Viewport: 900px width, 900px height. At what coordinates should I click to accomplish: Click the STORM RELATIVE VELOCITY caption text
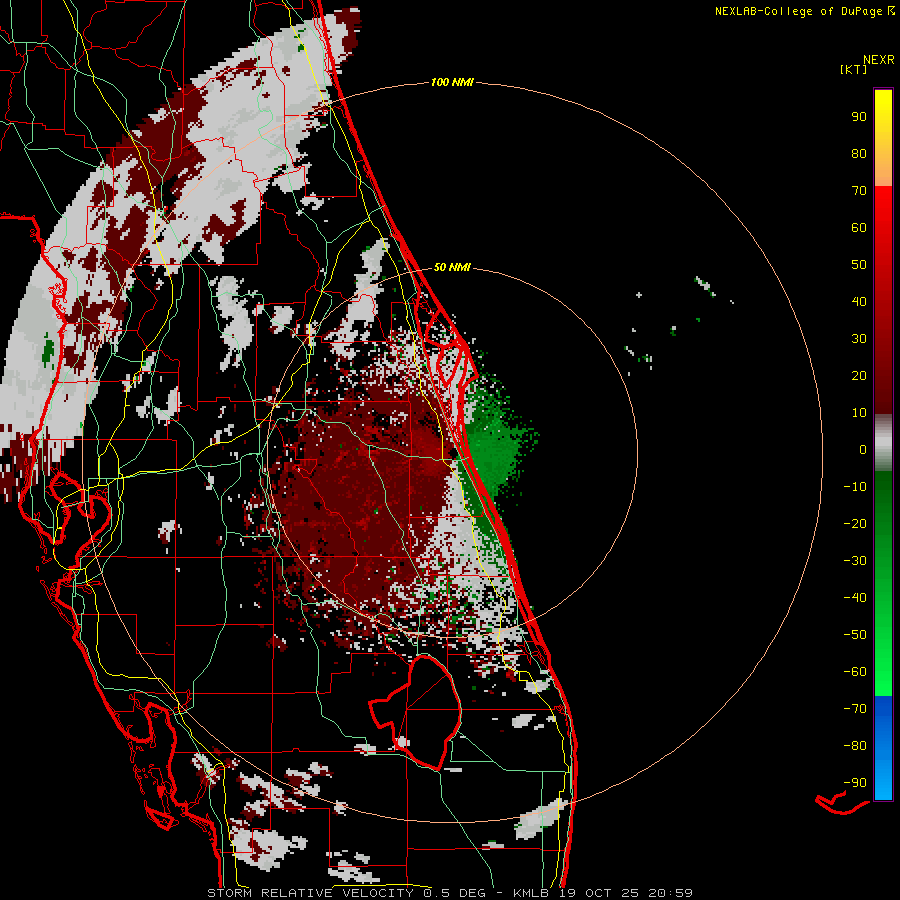[310, 893]
